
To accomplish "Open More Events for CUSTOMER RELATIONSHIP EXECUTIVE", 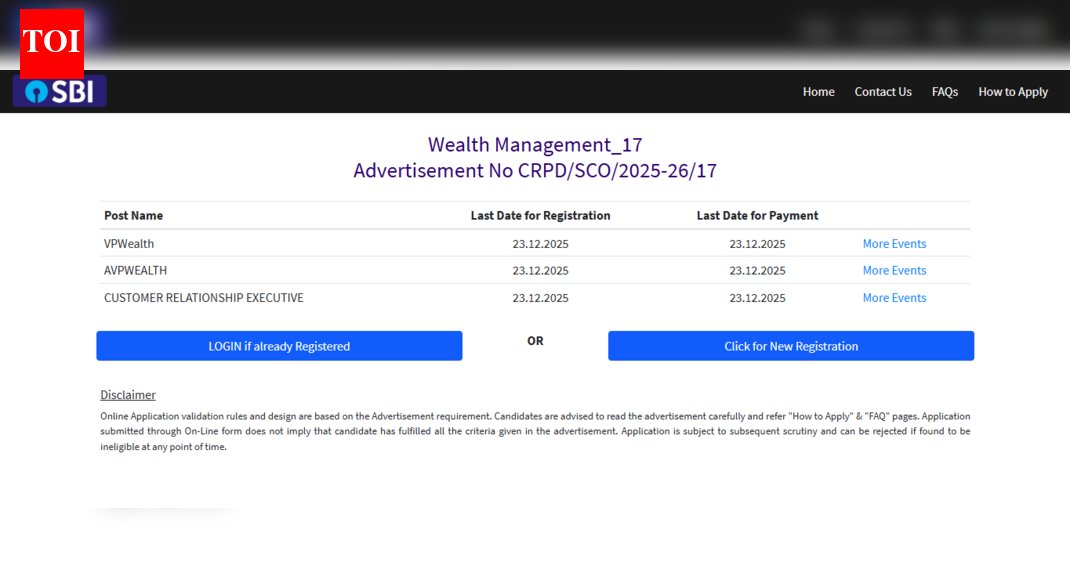I will pos(894,297).
